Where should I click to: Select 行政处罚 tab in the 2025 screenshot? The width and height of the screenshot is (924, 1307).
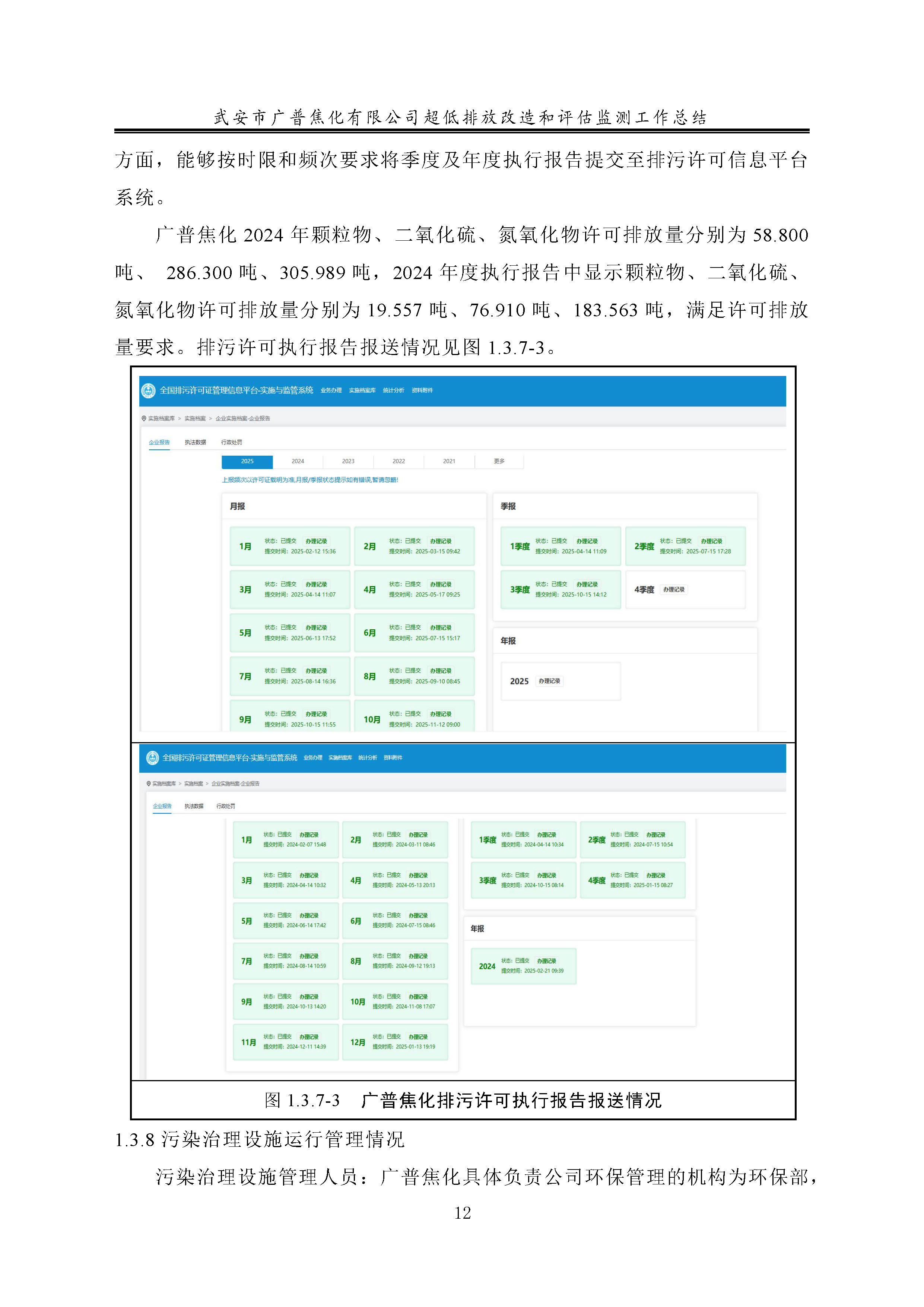pyautogui.click(x=232, y=442)
